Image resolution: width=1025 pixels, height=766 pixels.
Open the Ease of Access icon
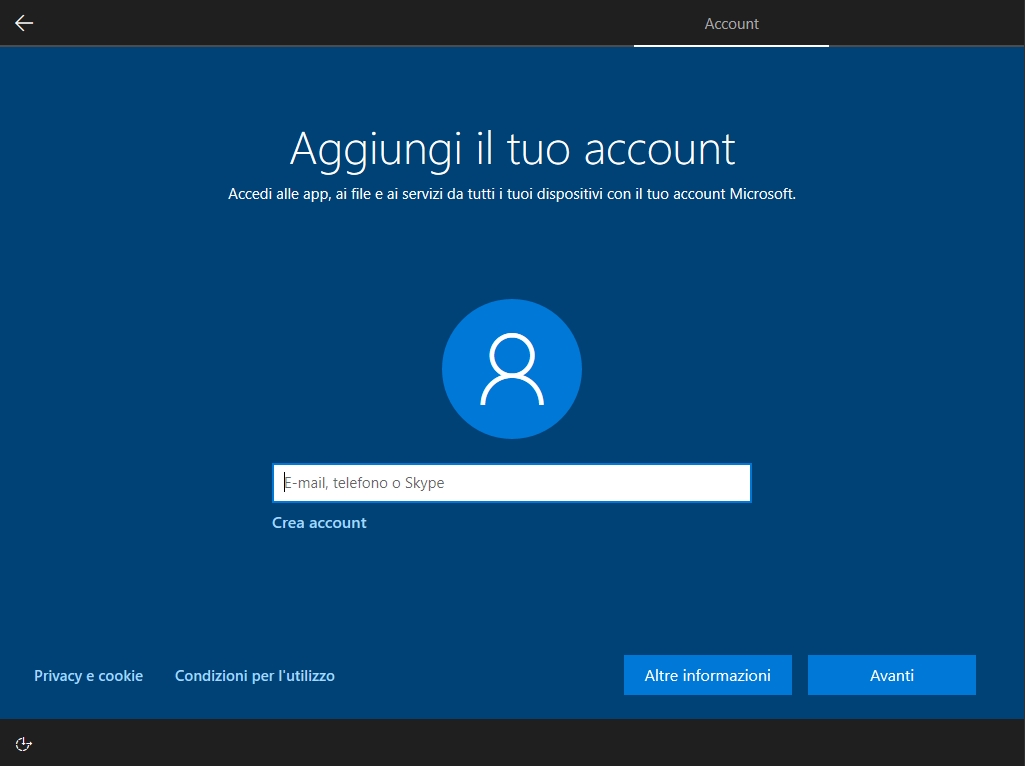pos(24,744)
